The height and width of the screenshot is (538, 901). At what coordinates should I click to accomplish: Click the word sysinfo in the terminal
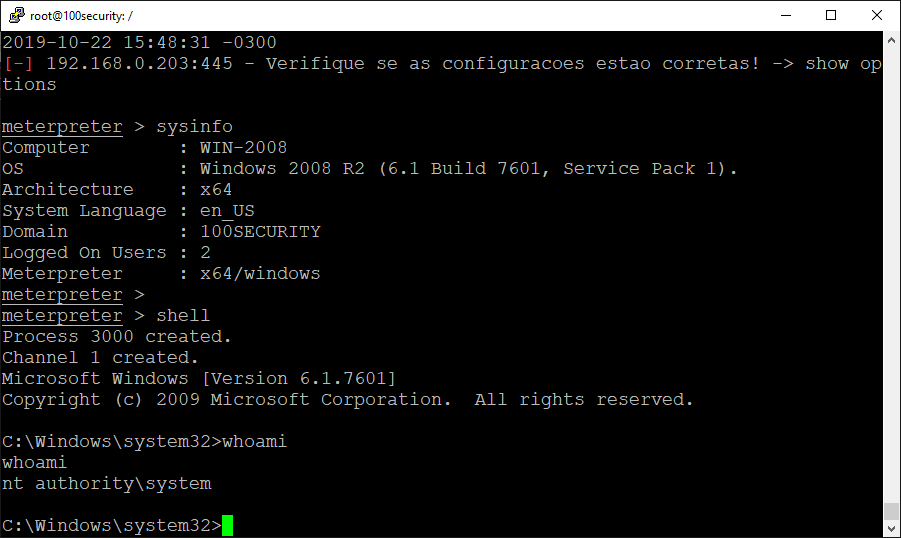195,126
